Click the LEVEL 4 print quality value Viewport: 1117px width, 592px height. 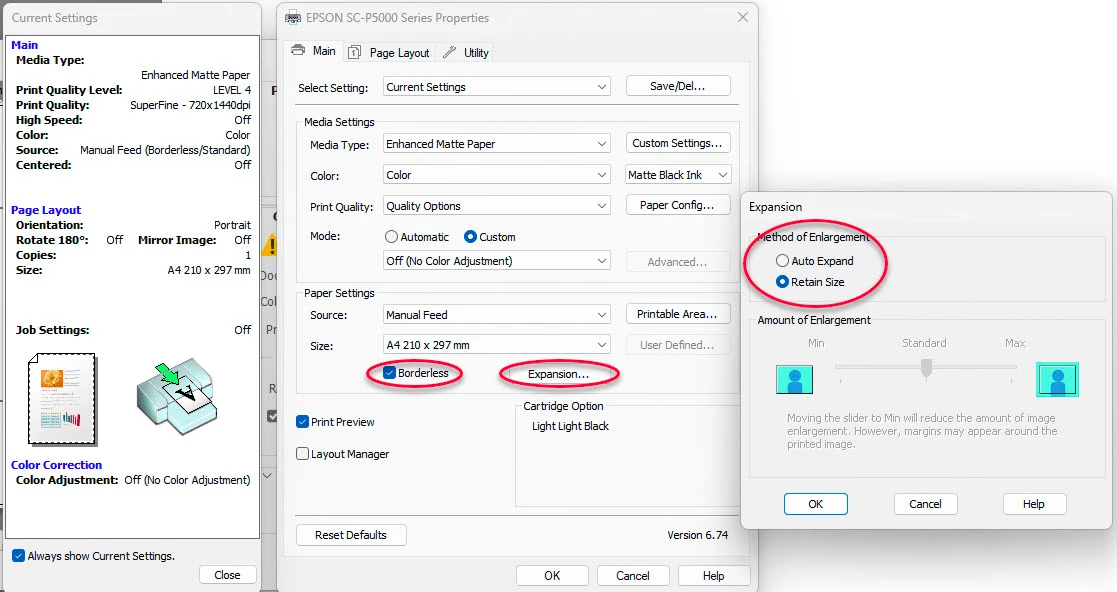pos(232,90)
